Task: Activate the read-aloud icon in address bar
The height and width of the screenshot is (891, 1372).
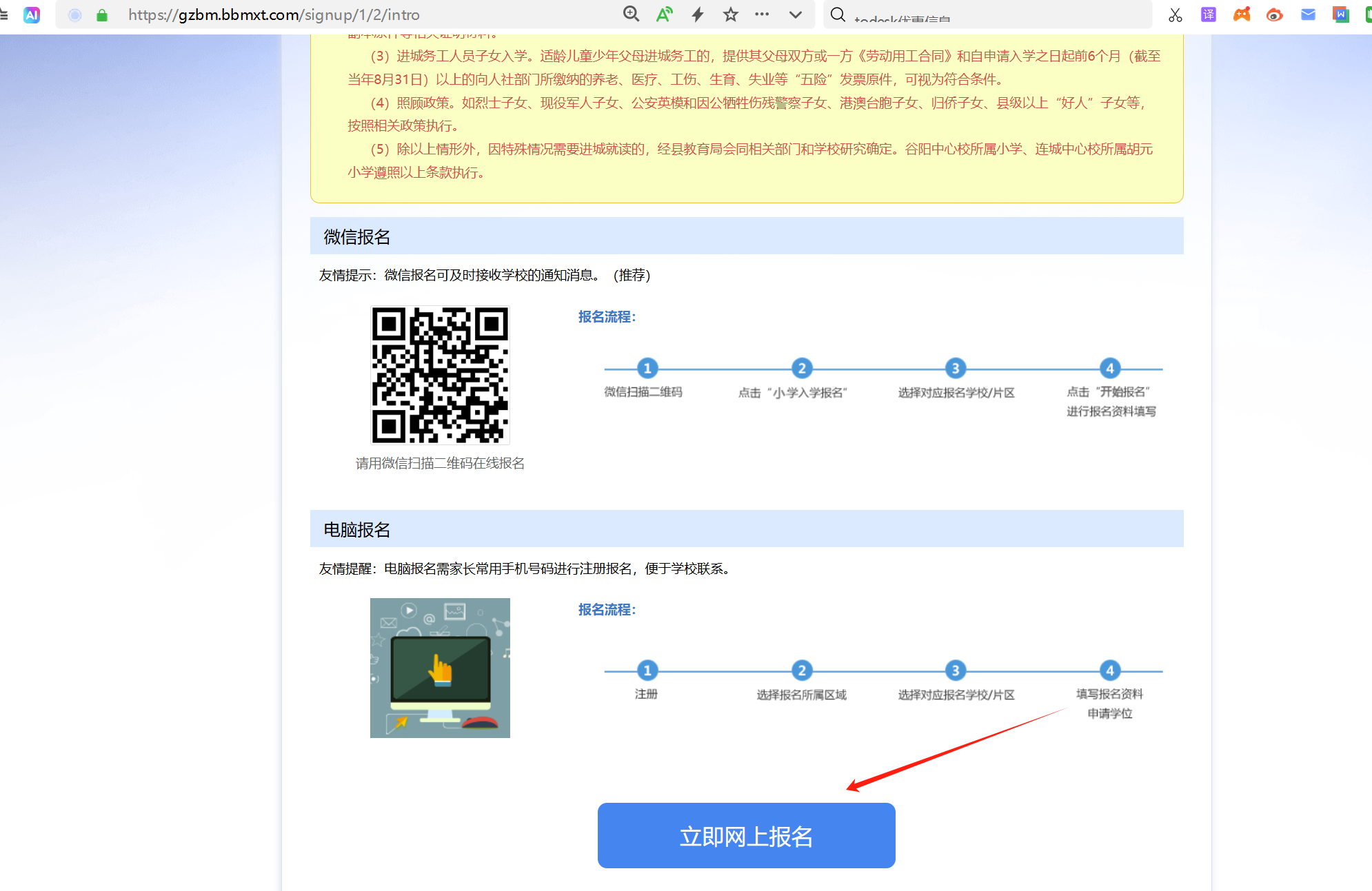Action: point(664,14)
